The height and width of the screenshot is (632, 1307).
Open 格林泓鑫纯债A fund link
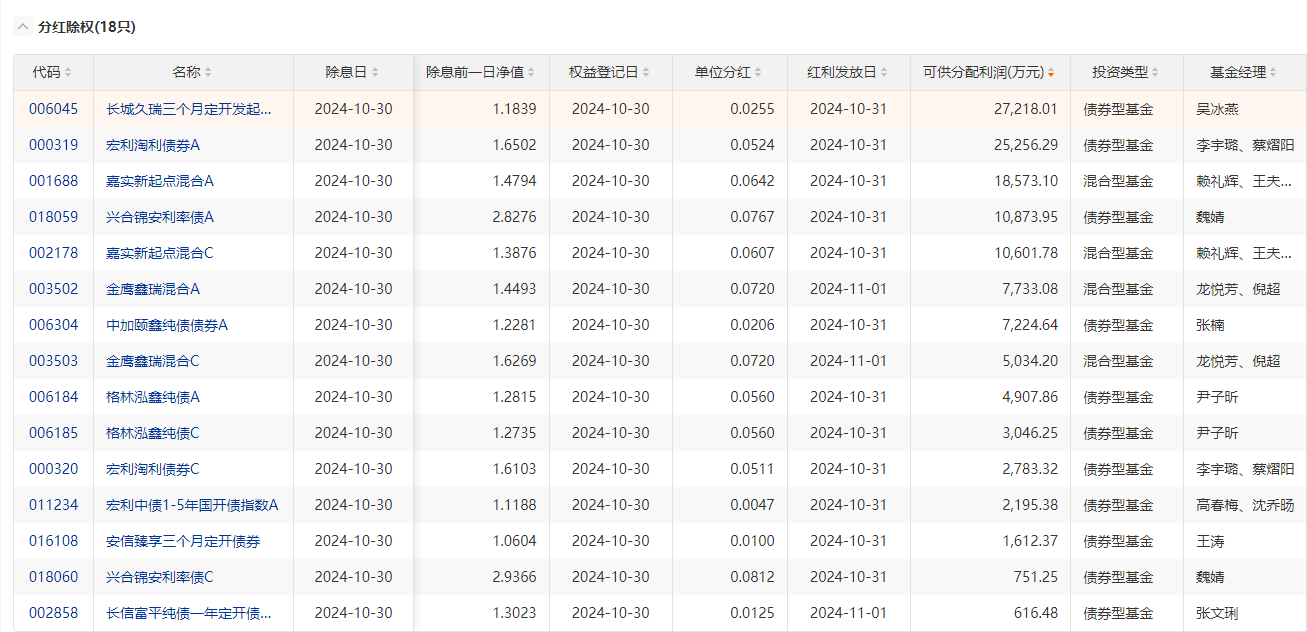coord(153,397)
